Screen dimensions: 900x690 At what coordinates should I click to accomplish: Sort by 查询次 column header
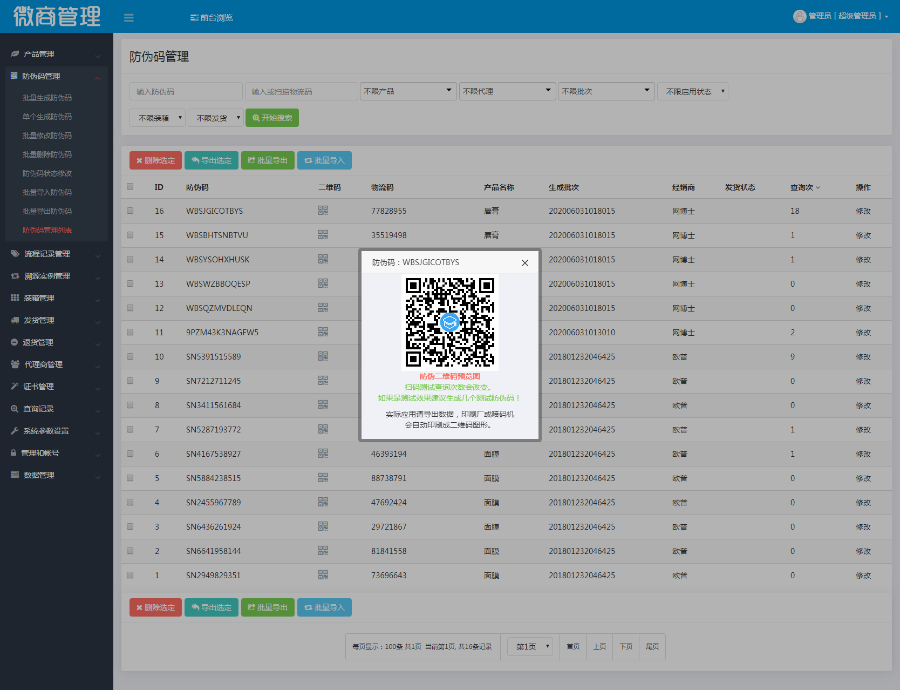[x=805, y=187]
